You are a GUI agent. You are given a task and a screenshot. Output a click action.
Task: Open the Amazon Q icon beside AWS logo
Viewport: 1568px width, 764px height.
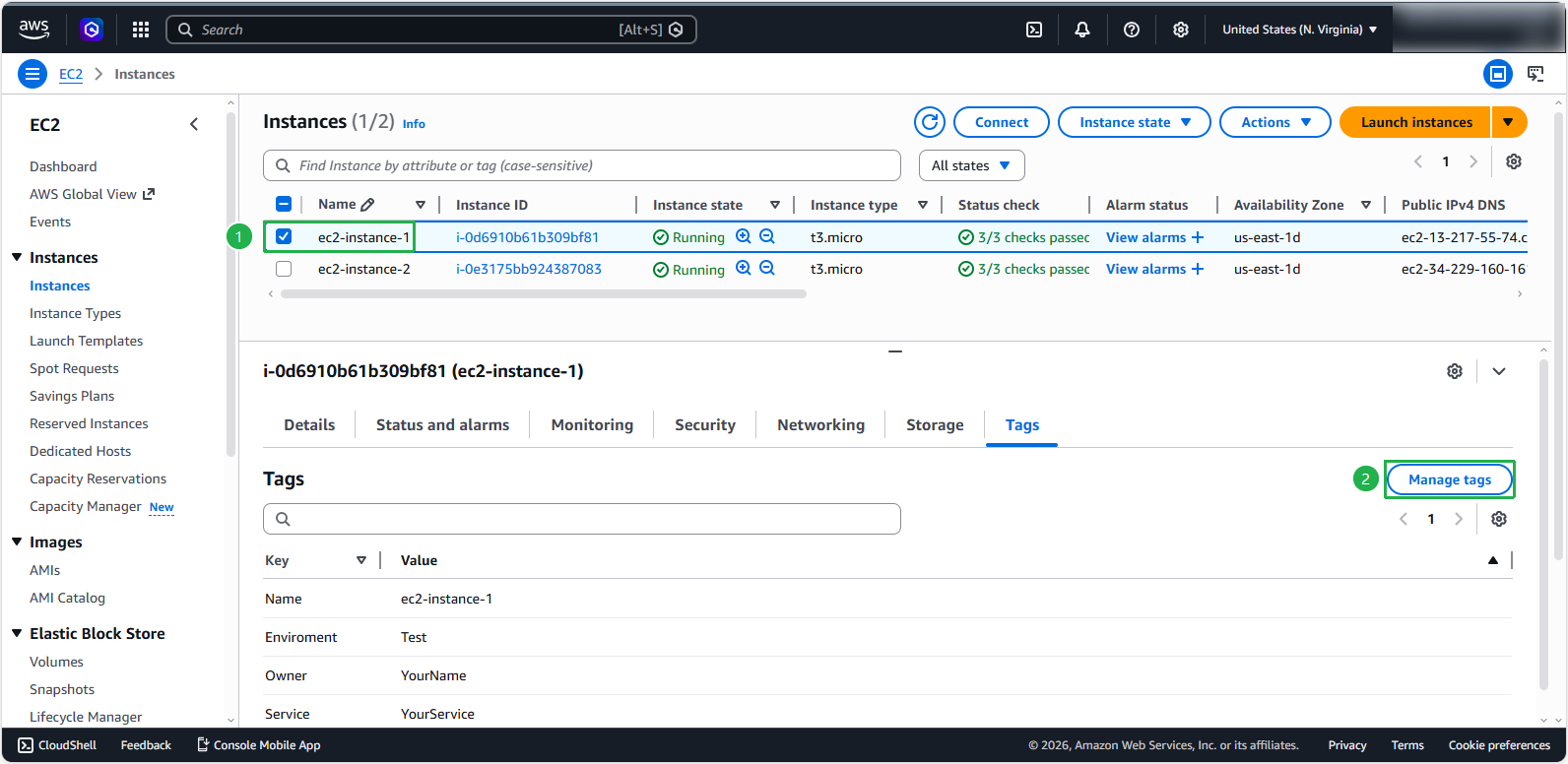click(x=92, y=30)
